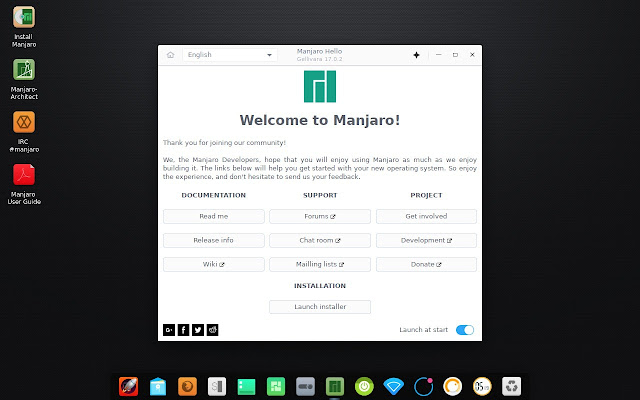
Task: Open the wifi network dock icon
Action: (x=393, y=386)
